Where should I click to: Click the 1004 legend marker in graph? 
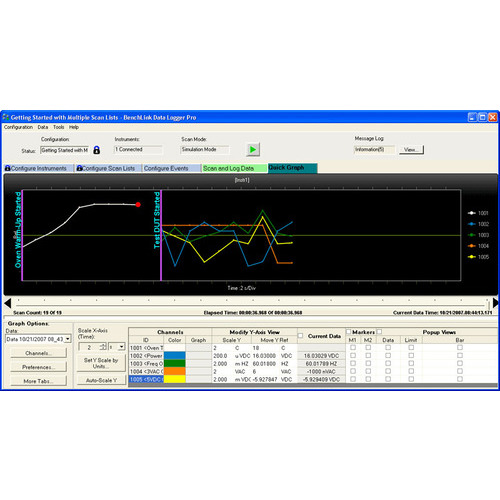[472, 246]
